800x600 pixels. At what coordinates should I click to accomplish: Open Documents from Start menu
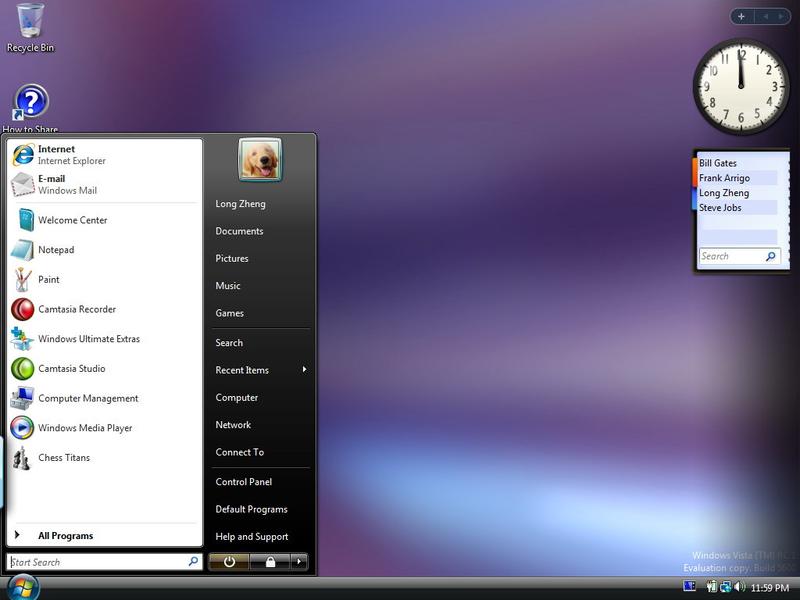click(x=239, y=231)
